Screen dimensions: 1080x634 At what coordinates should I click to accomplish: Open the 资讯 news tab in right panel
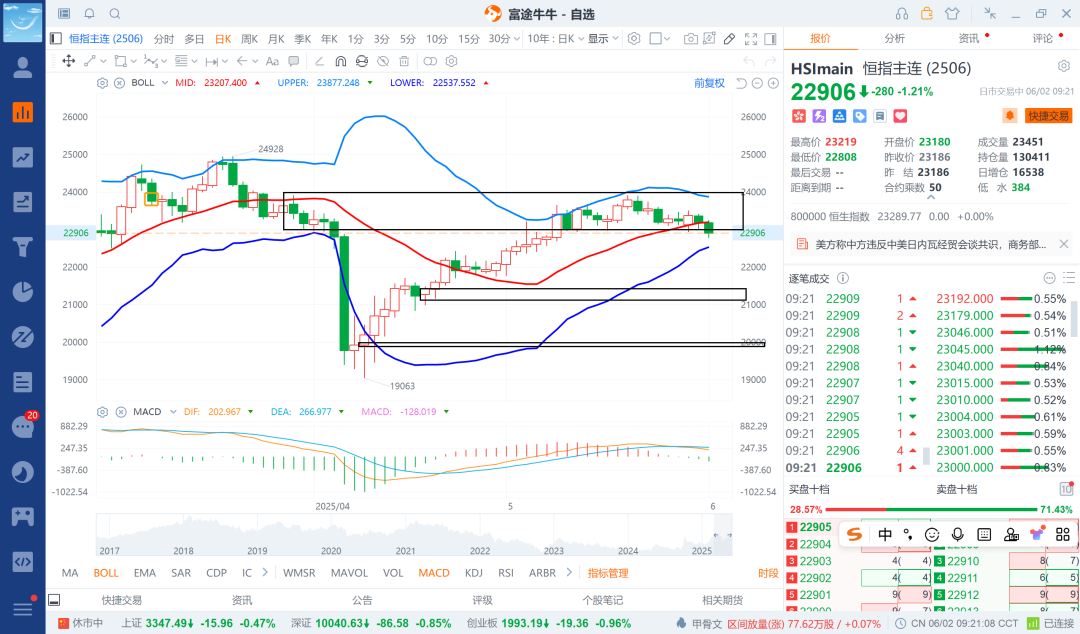click(968, 39)
